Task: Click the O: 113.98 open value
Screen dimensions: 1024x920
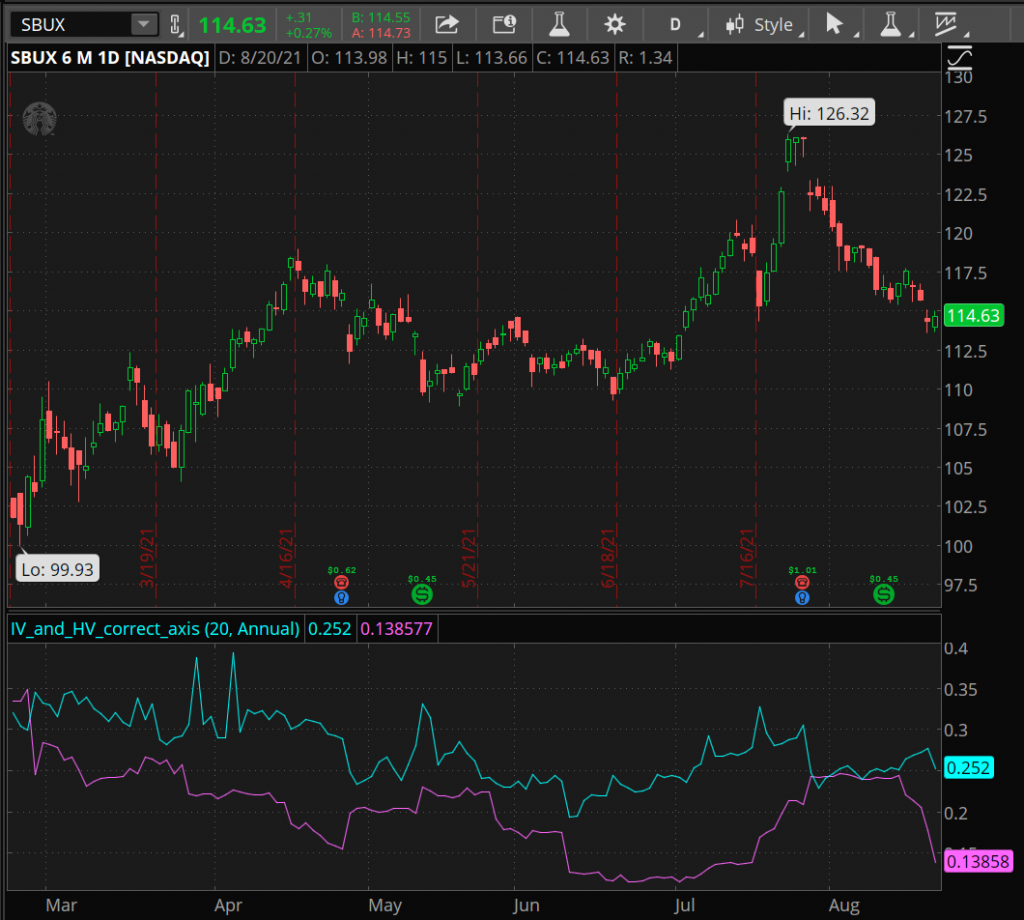Action: click(349, 58)
